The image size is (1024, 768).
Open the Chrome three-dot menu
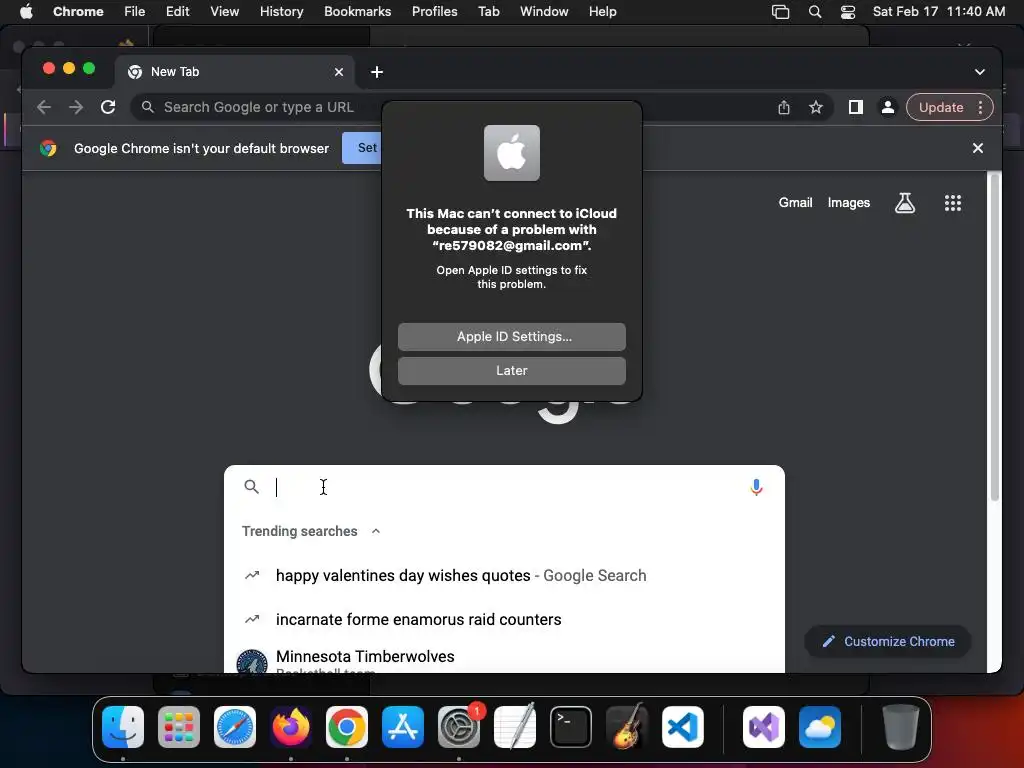click(x=980, y=107)
